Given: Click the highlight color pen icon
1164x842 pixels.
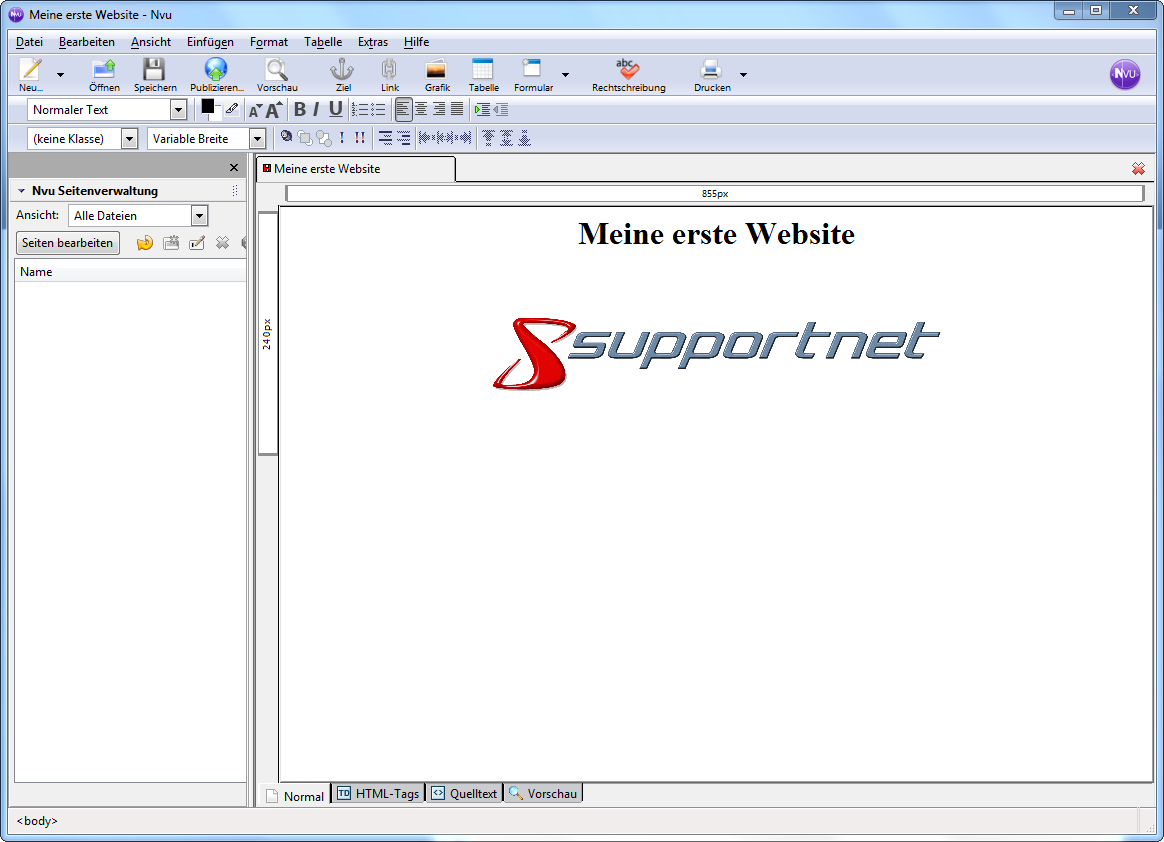Looking at the screenshot, I should click(x=232, y=109).
